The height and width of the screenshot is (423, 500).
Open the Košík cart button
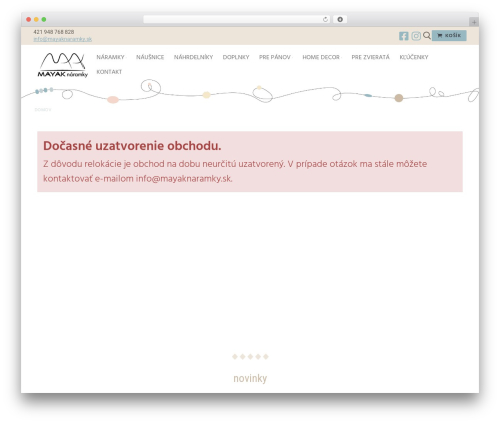[x=449, y=35]
